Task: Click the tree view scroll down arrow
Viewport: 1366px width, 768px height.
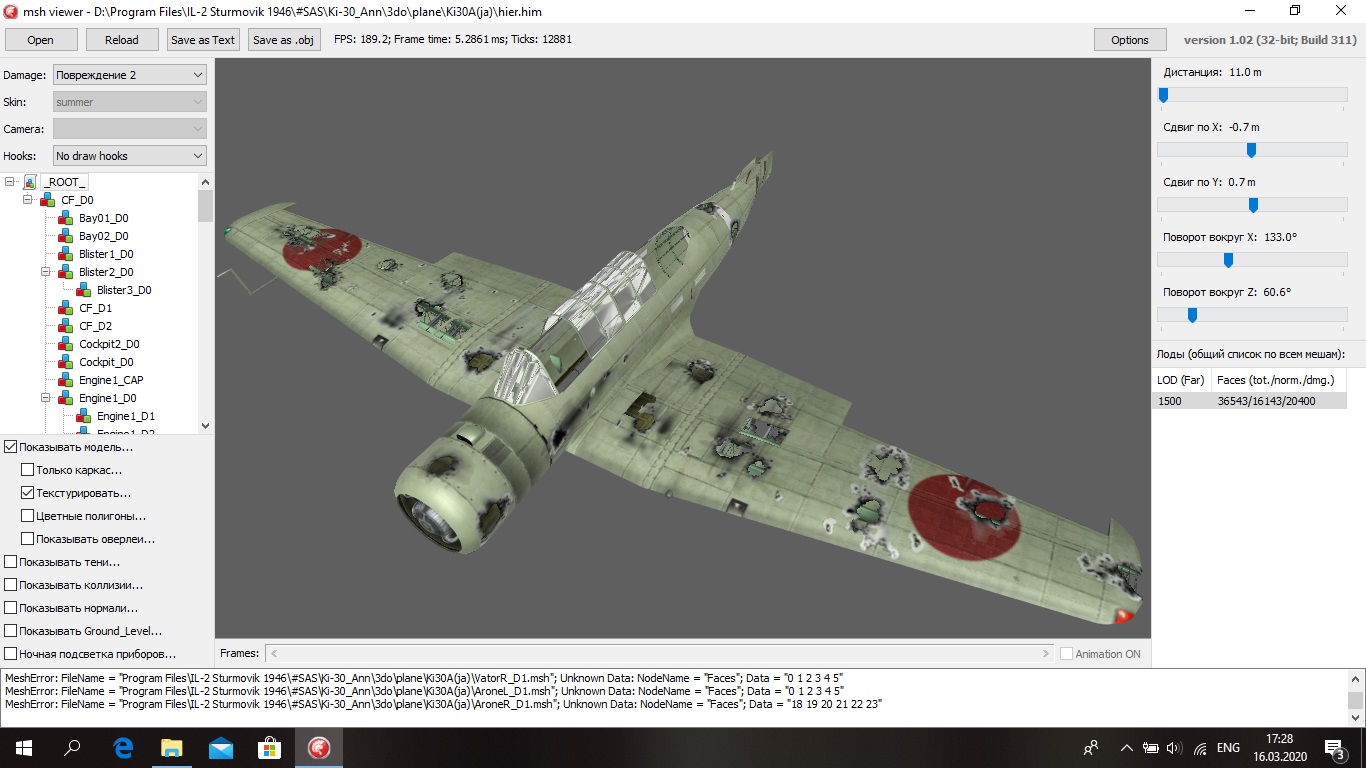Action: pos(206,425)
